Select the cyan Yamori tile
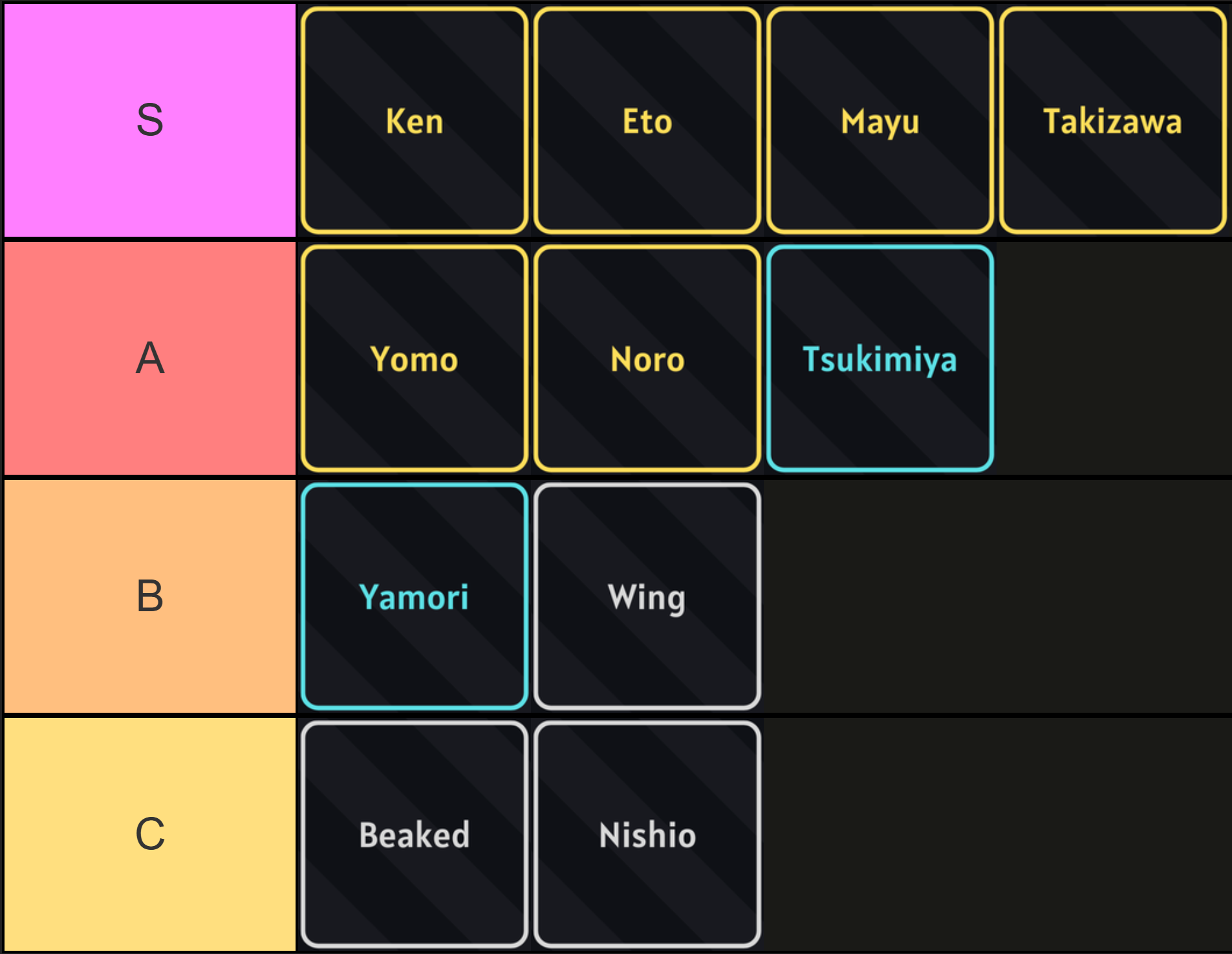 pos(415,596)
